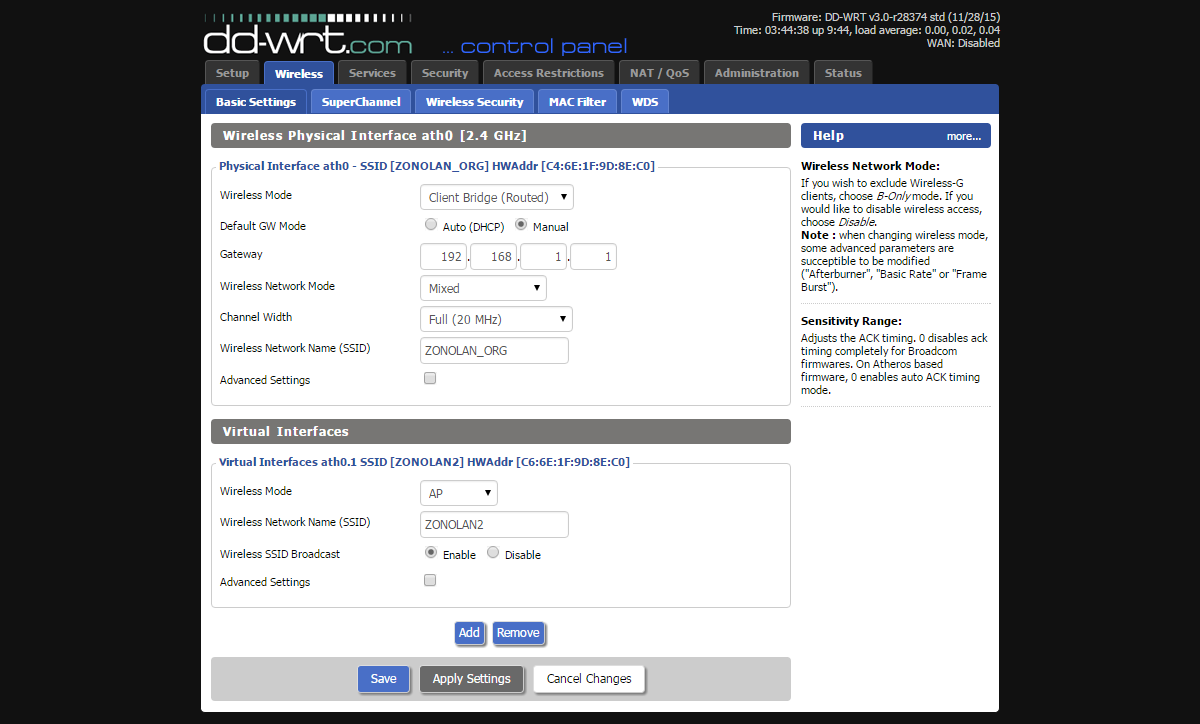Screen dimensions: 1200x724
Task: Click the Virtual Interfaces section header
Action: 501,431
